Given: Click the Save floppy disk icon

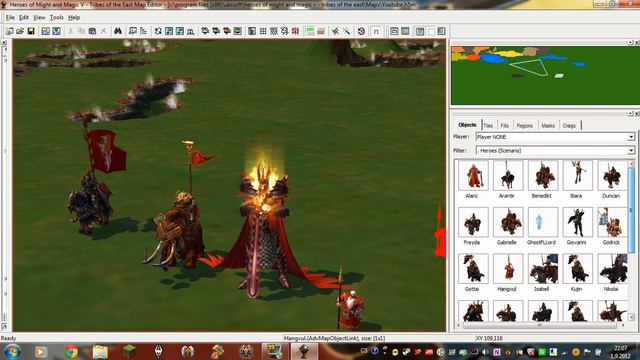Looking at the screenshot, I should [x=31, y=31].
